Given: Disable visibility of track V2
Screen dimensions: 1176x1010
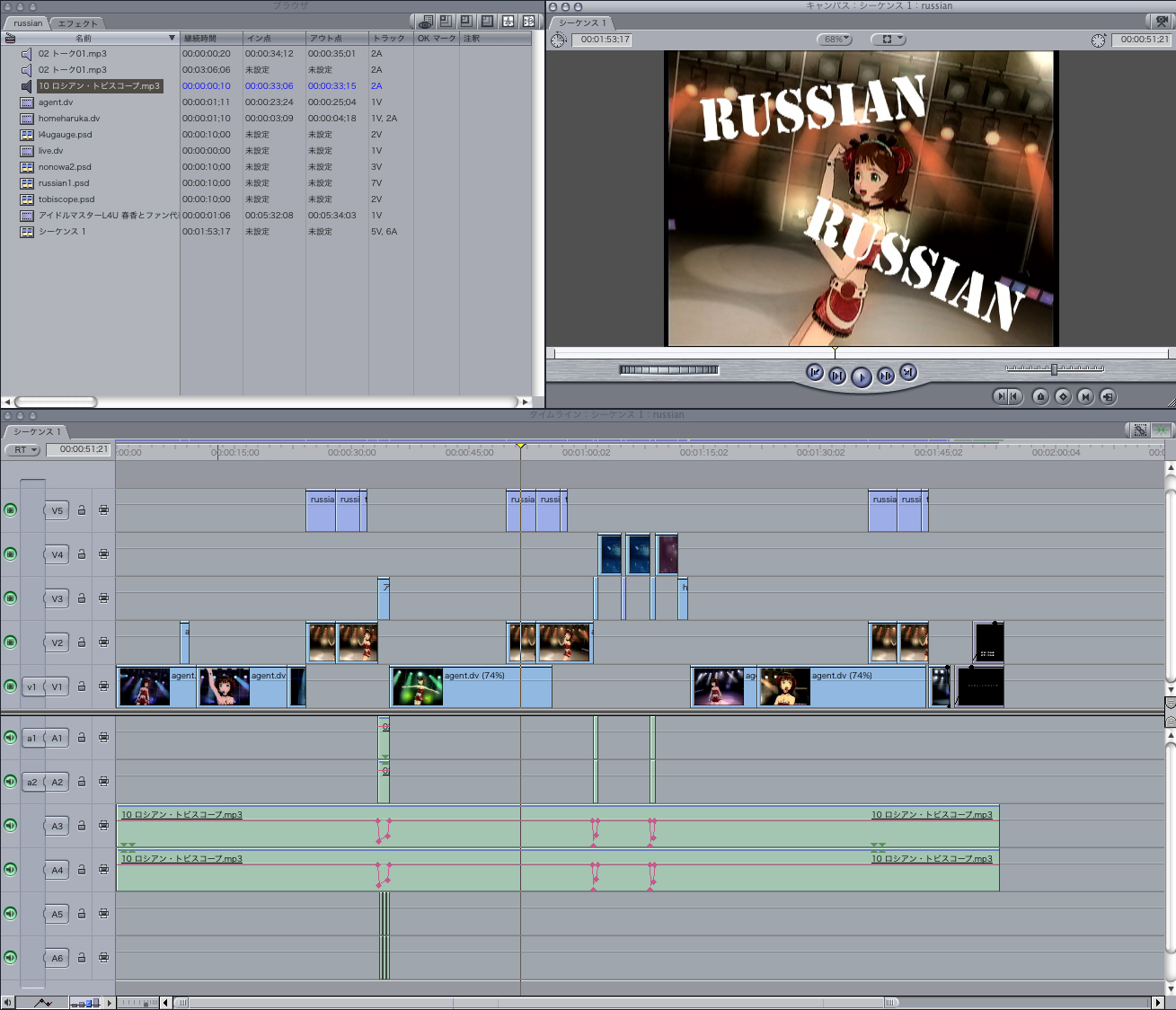Looking at the screenshot, I should [x=11, y=642].
